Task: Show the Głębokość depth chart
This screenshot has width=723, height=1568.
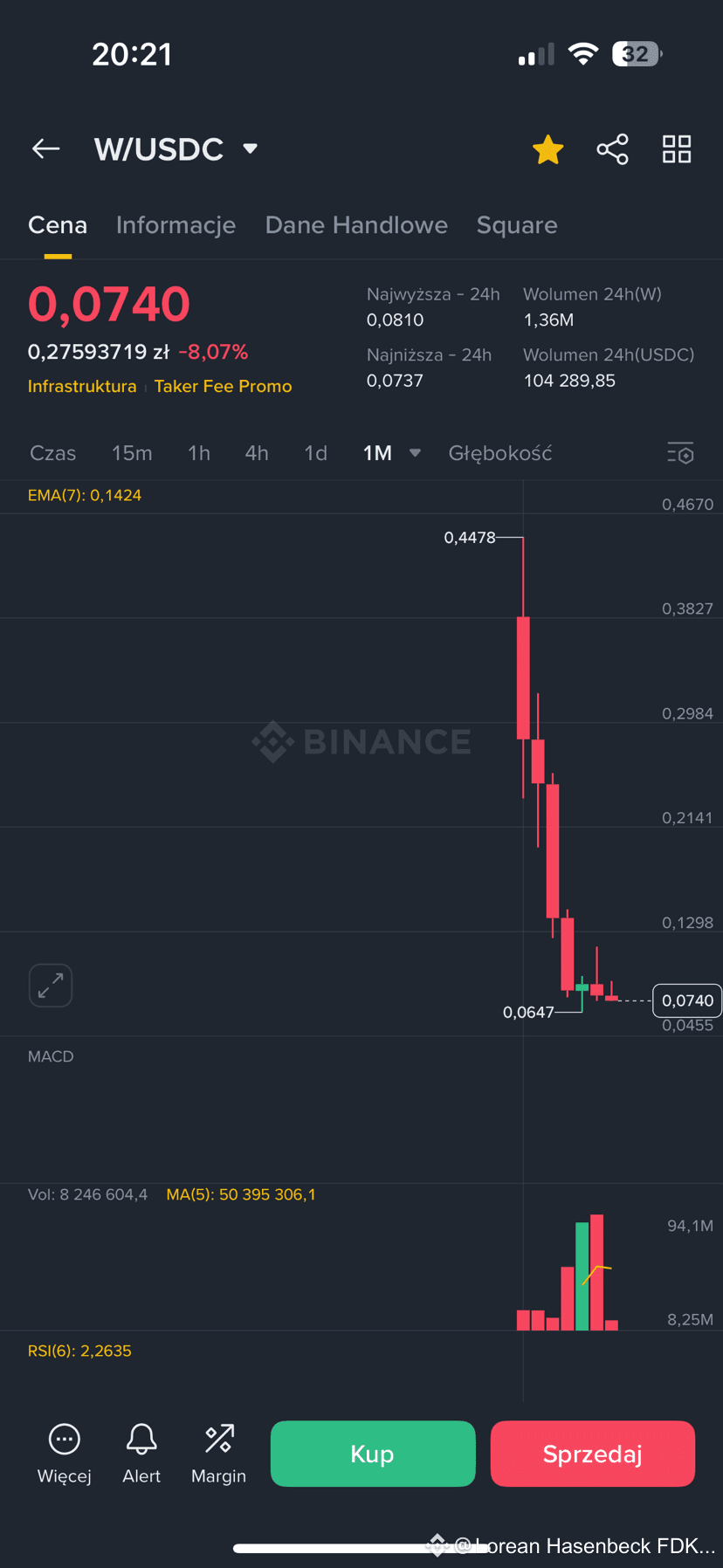Action: (x=500, y=453)
